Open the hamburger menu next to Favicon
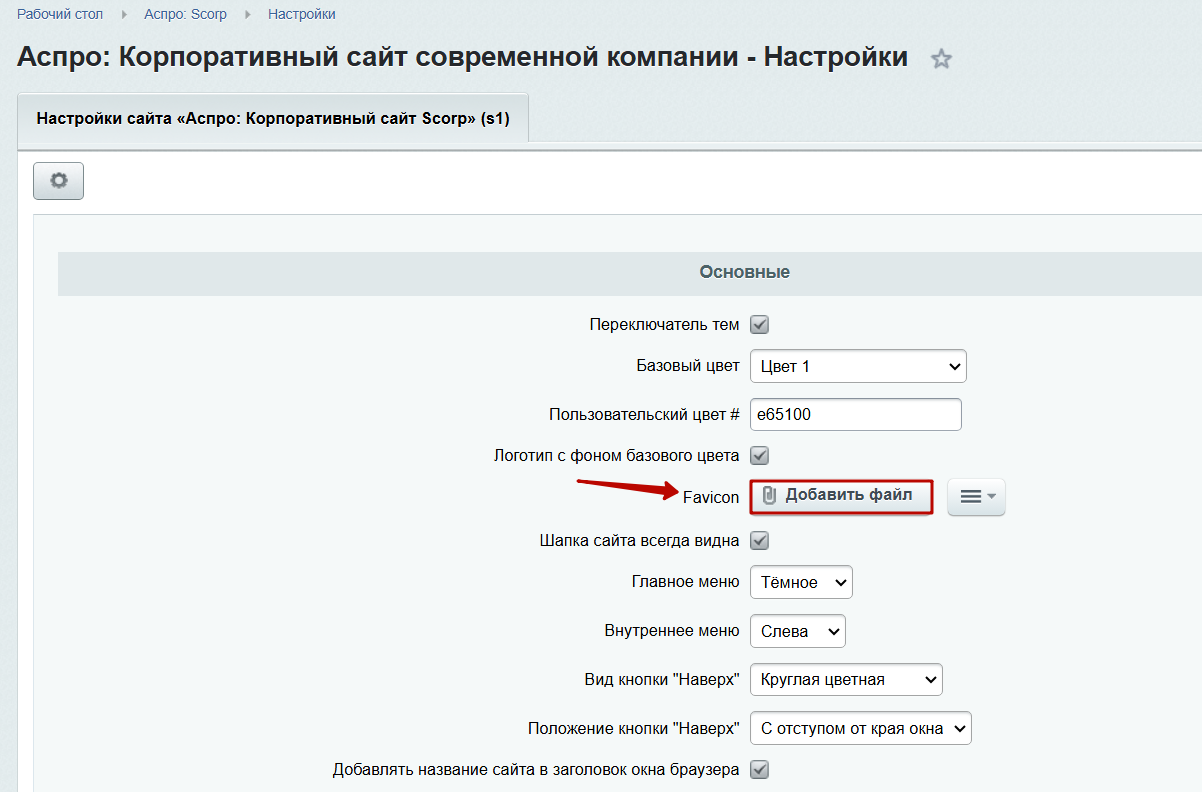This screenshot has width=1202, height=792. coord(976,496)
